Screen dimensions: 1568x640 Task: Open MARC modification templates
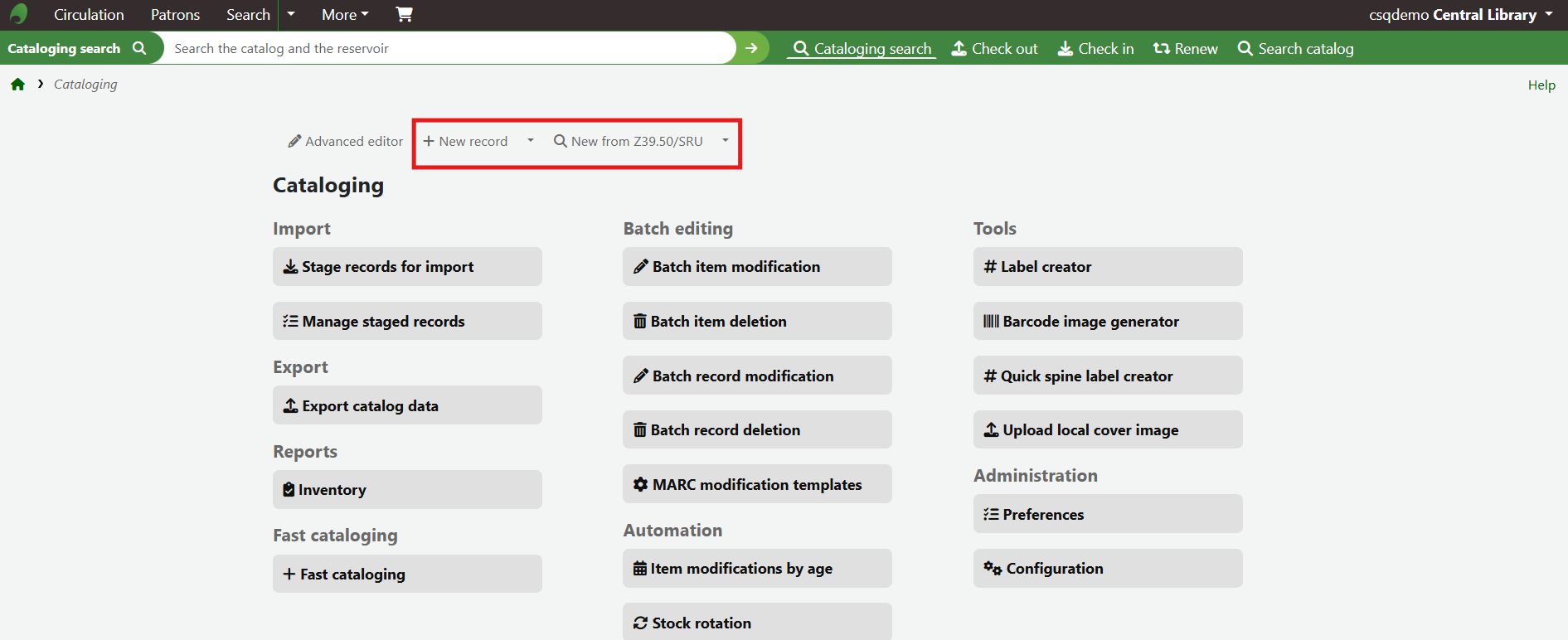tap(757, 484)
